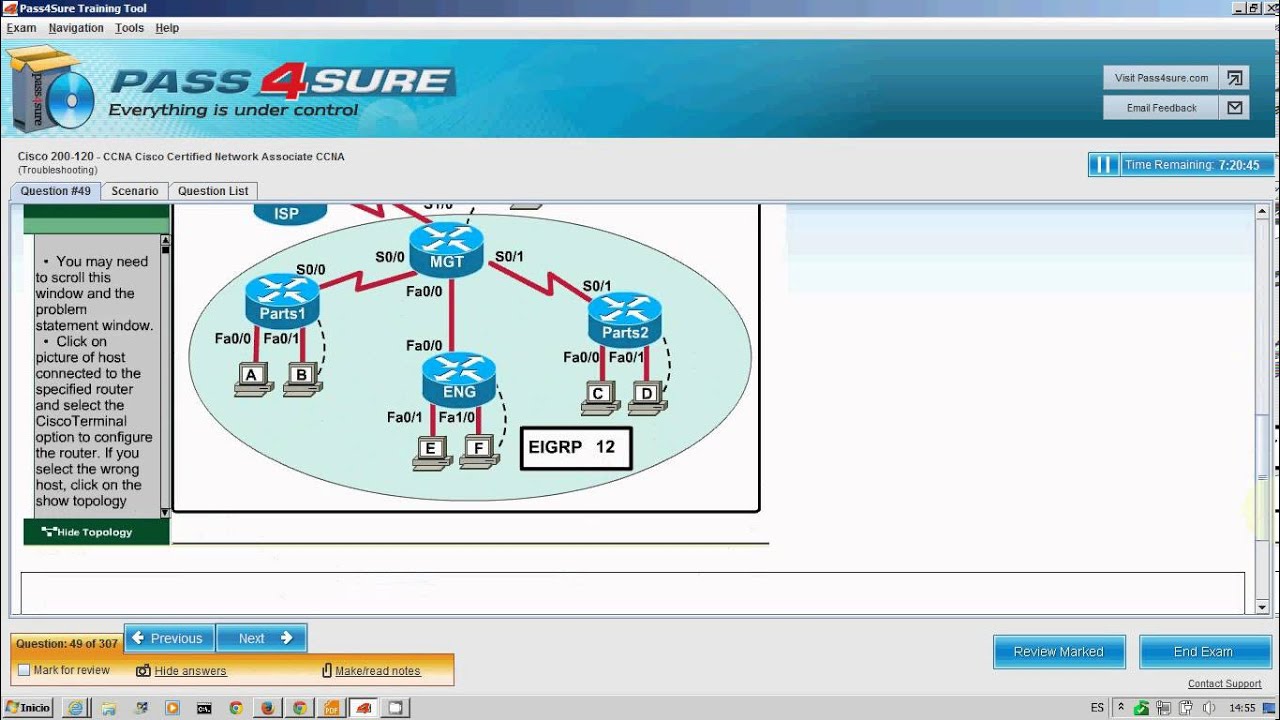
Task: Click instructions pane scroll up arrow
Action: 165,241
